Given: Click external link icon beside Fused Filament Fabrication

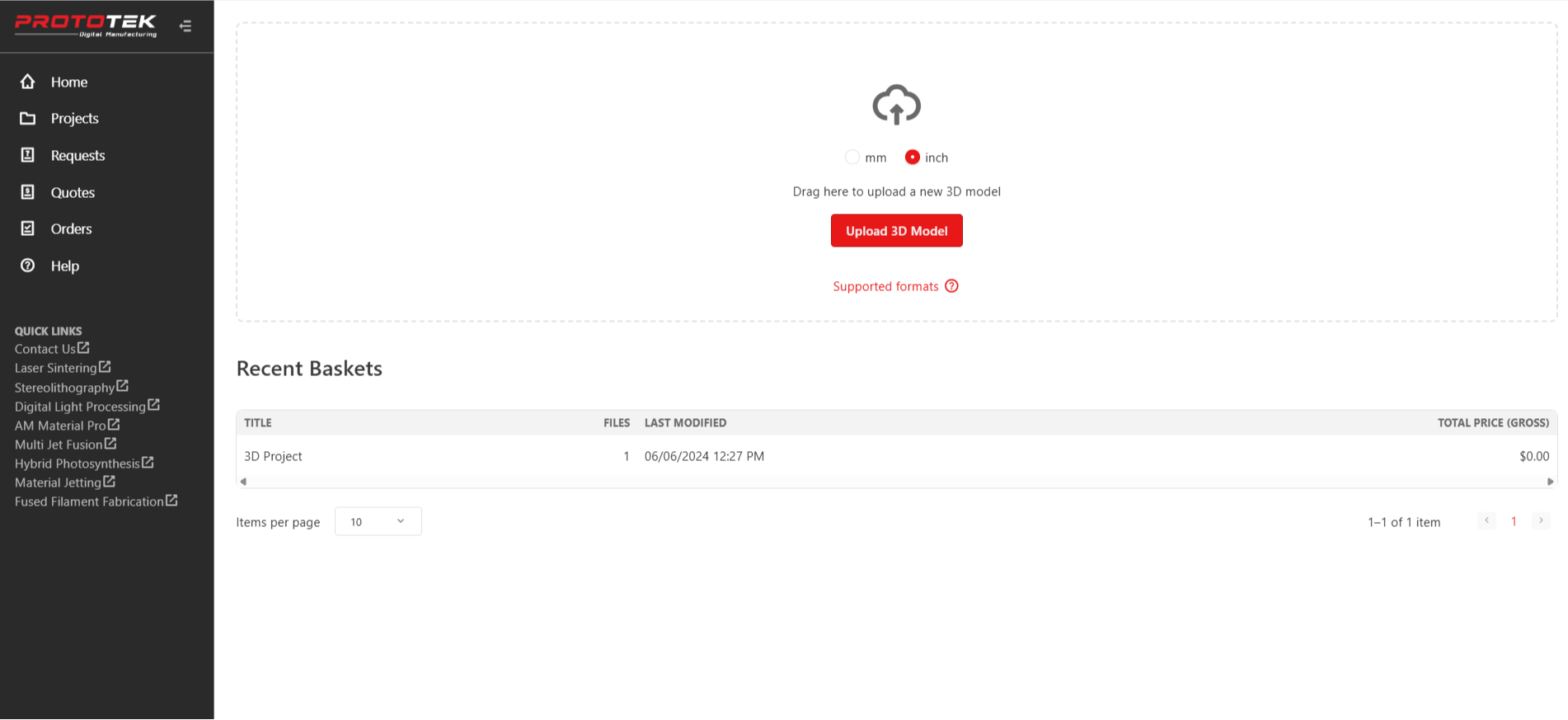Looking at the screenshot, I should [171, 500].
